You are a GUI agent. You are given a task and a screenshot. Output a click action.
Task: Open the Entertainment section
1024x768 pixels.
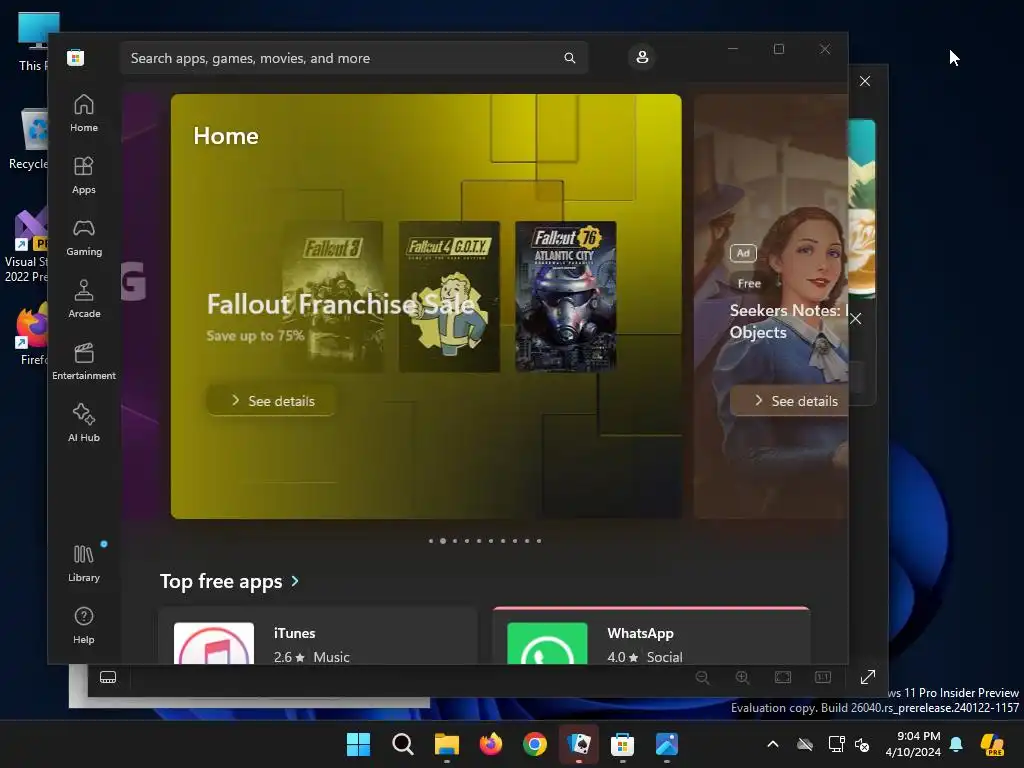click(84, 362)
